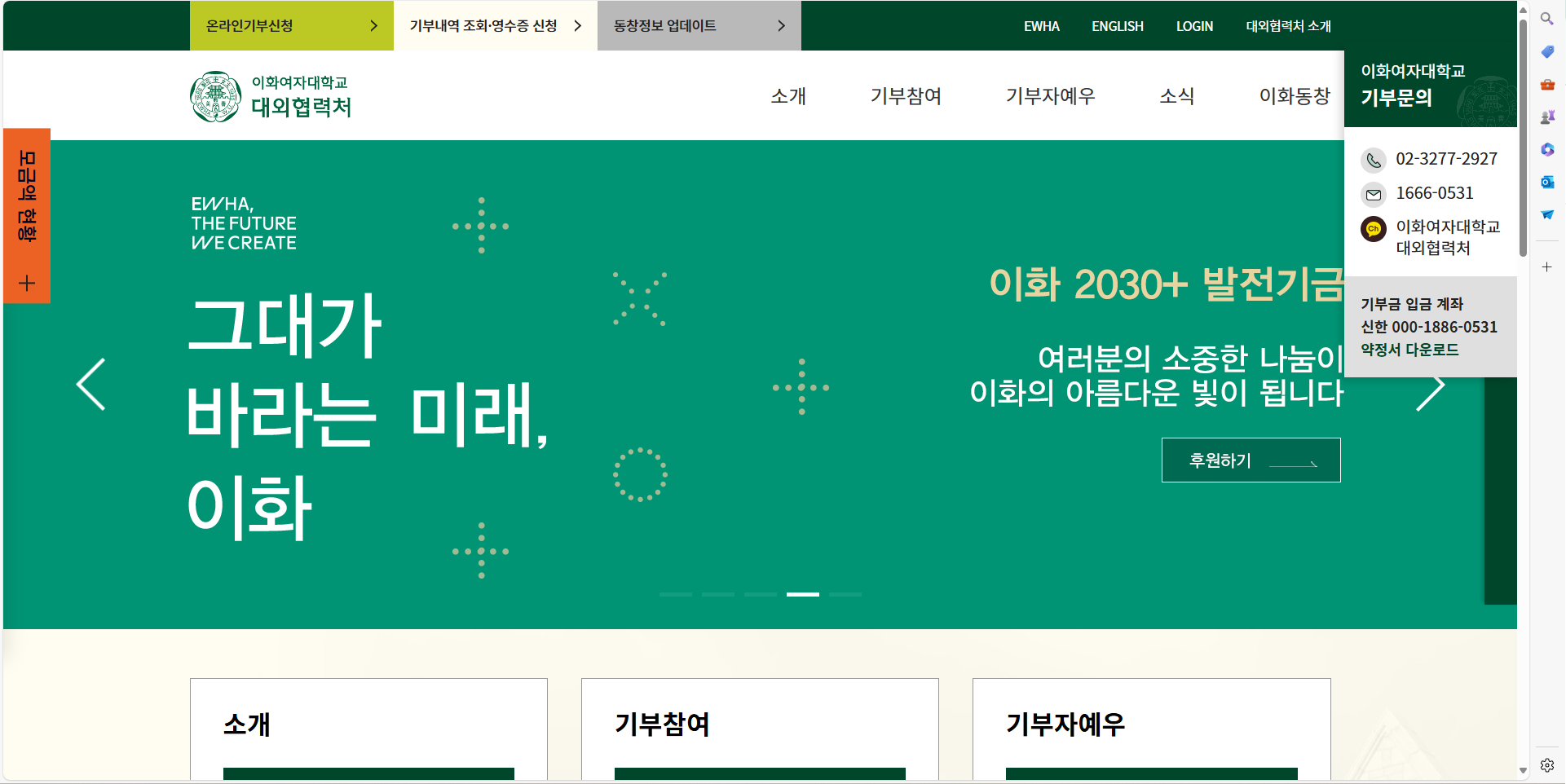The width and height of the screenshot is (1566, 784).
Task: Click the 기부자예우 card heading
Action: click(1065, 724)
